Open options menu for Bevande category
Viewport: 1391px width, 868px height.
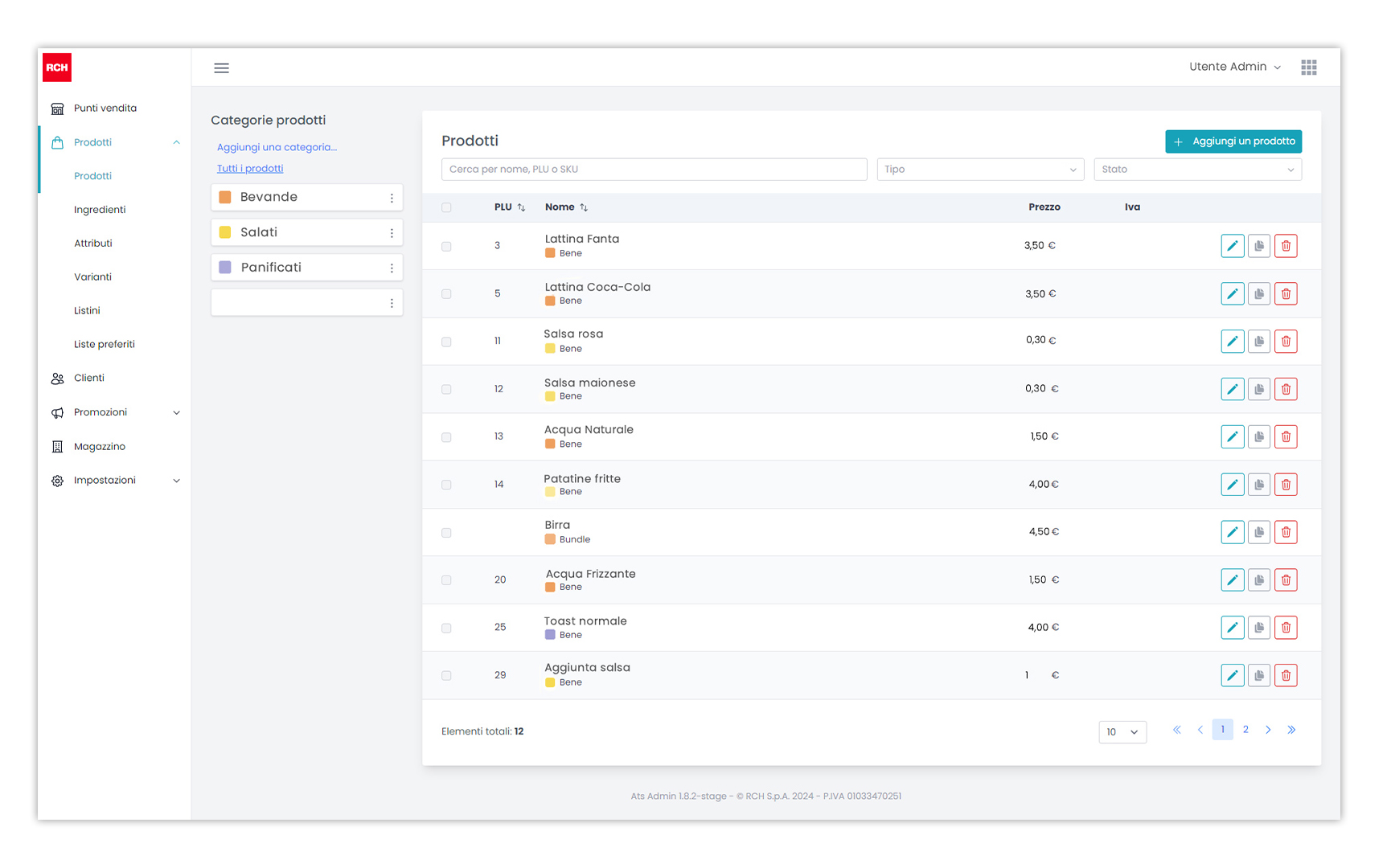[392, 198]
